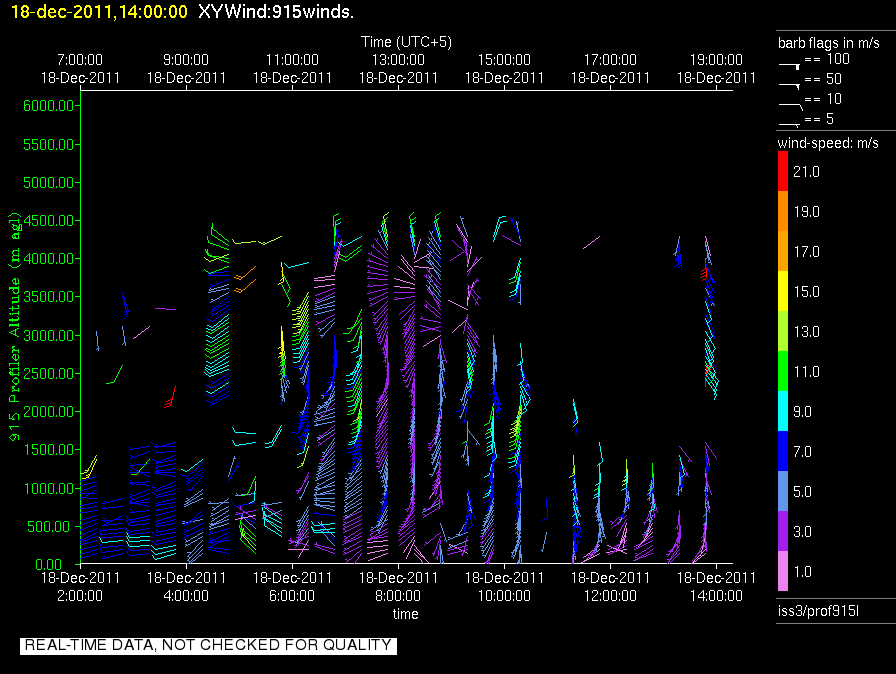
Task: Click the XYWind:915winds plot title
Action: [276, 11]
